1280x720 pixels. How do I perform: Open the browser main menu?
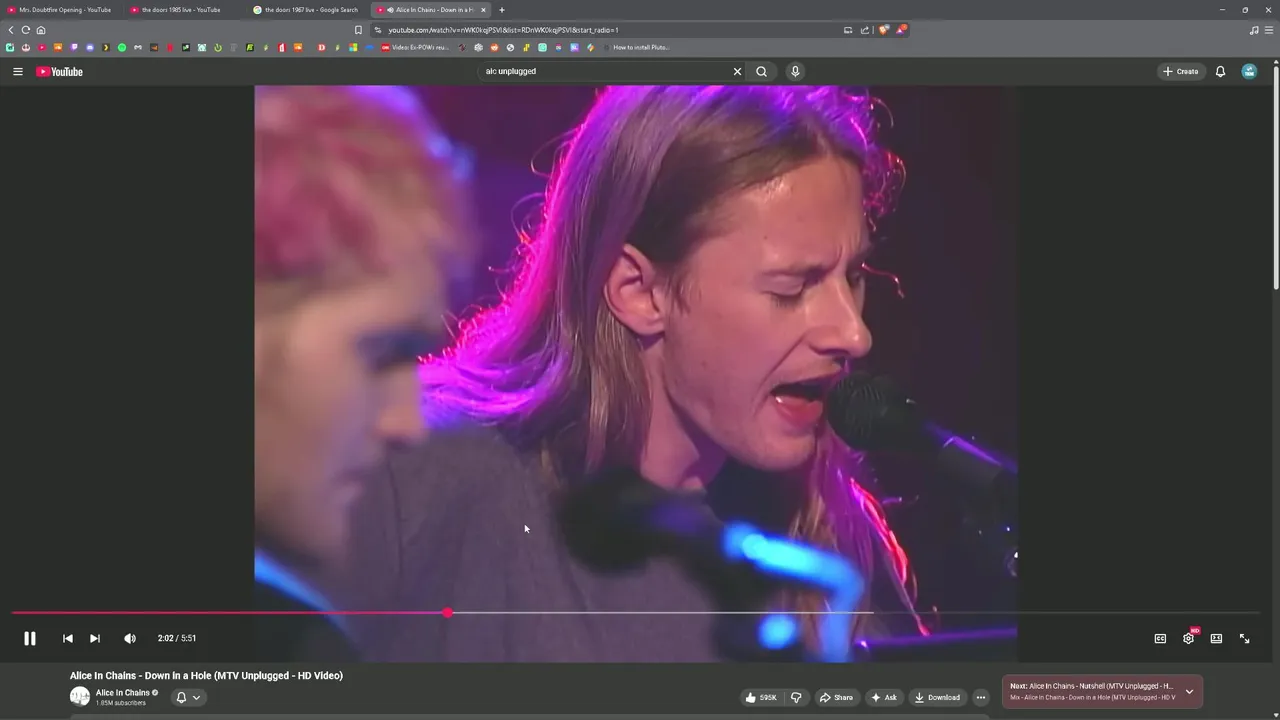[x=1269, y=30]
